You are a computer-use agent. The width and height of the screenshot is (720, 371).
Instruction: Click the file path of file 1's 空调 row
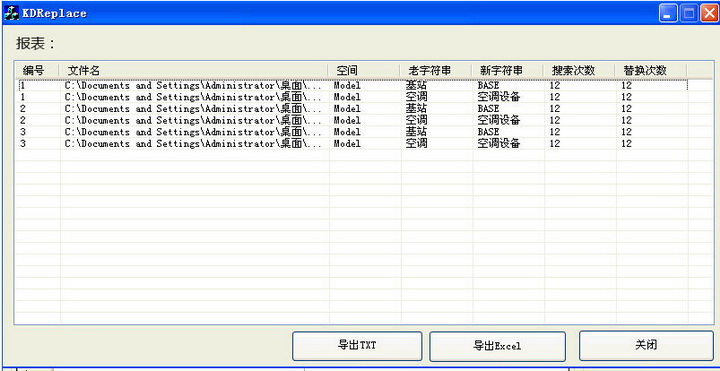(193, 97)
